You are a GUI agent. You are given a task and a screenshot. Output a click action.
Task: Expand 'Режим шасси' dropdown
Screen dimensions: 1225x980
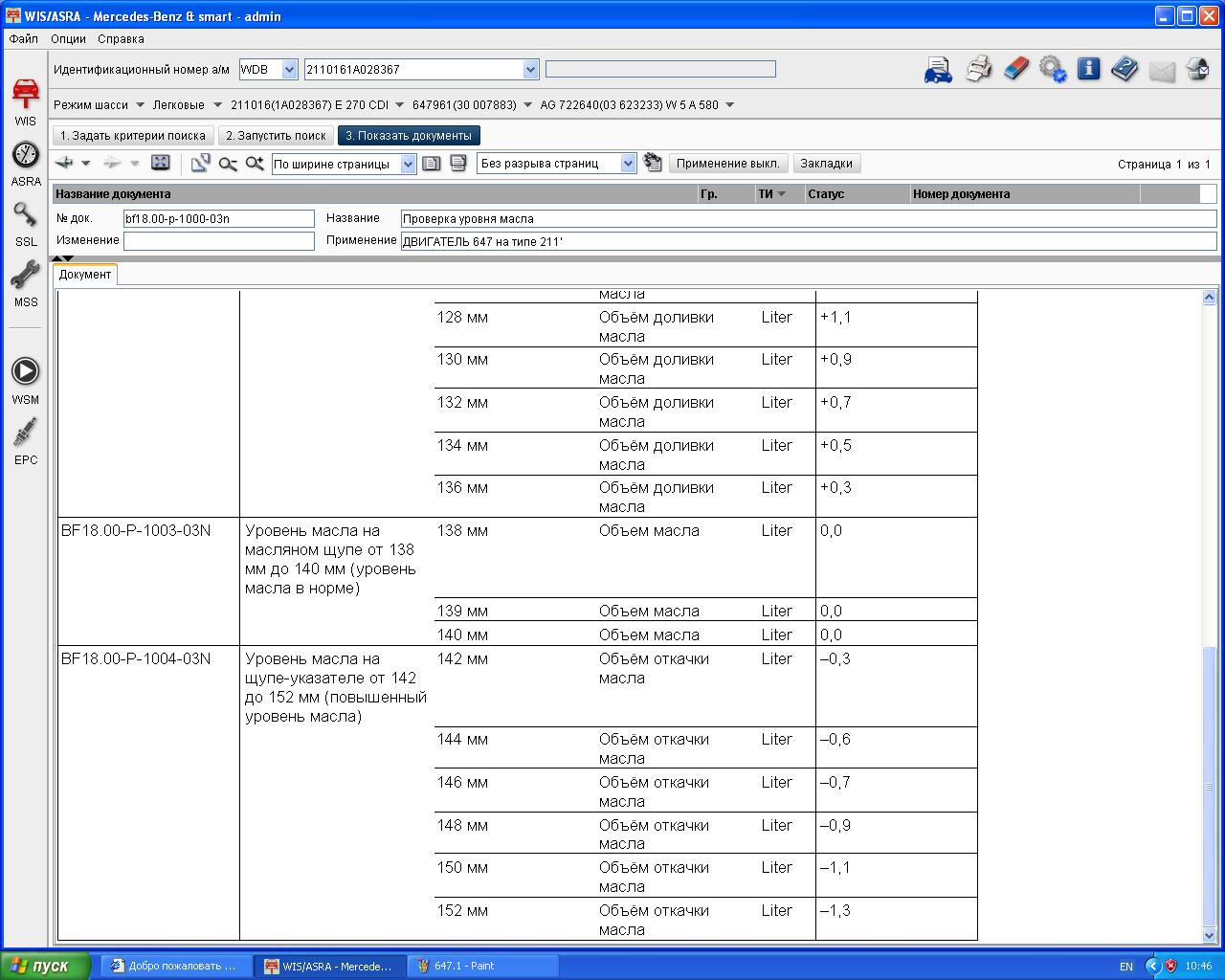click(x=140, y=105)
